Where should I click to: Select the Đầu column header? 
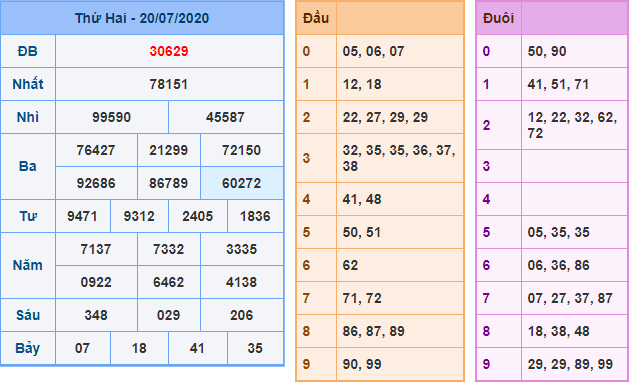point(316,18)
